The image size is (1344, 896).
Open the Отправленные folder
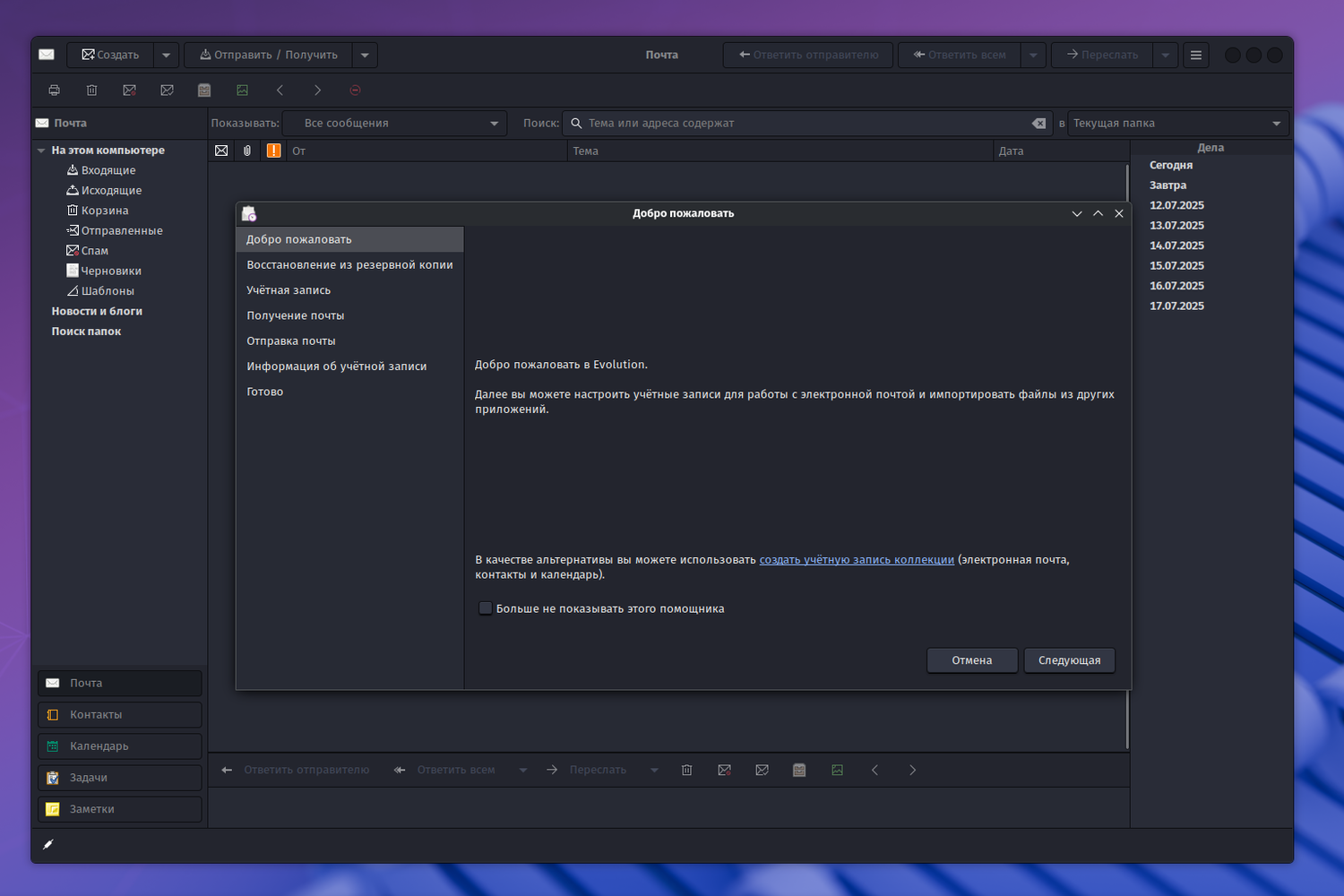click(122, 231)
